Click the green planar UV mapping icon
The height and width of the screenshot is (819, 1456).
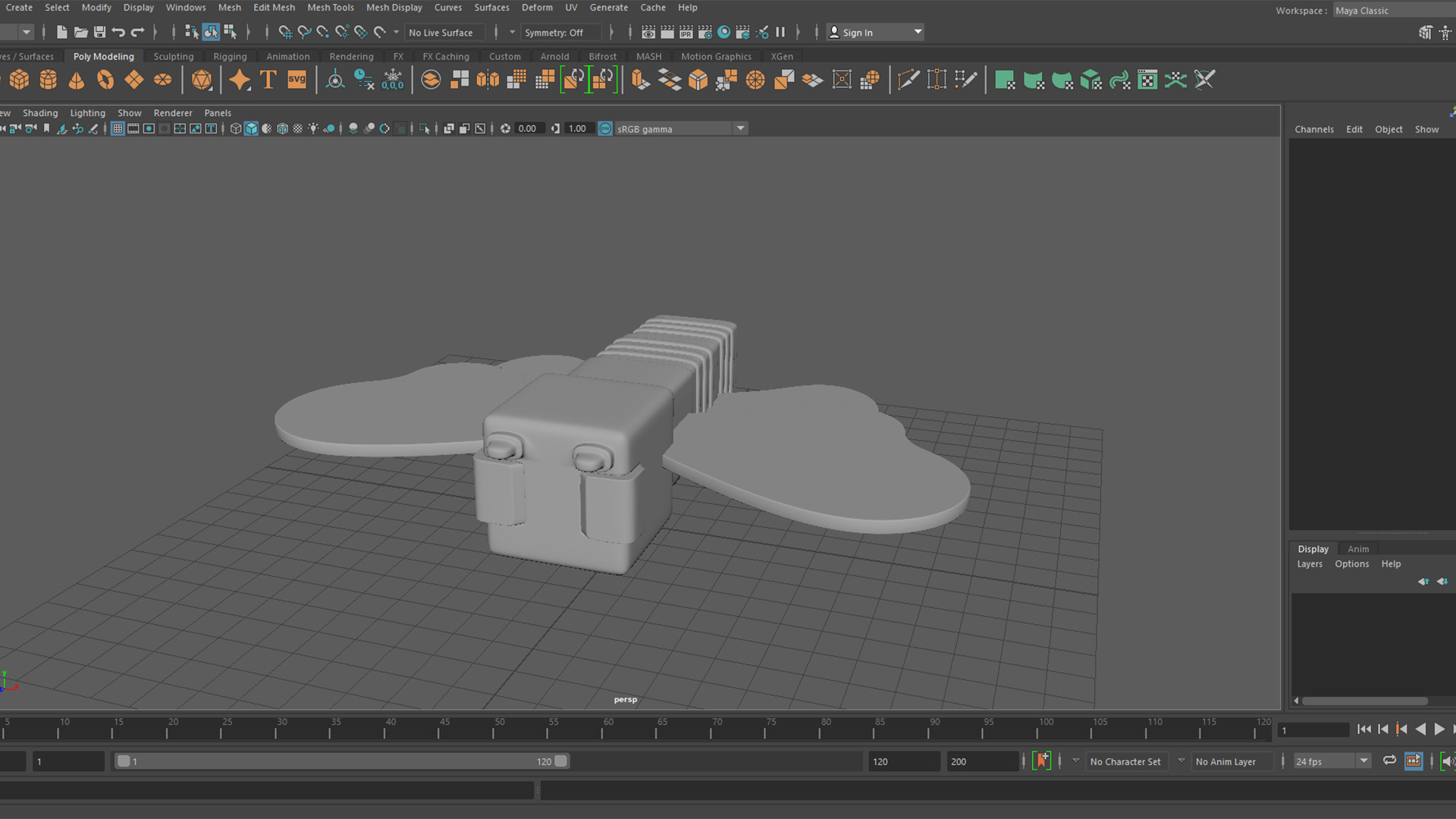1005,80
